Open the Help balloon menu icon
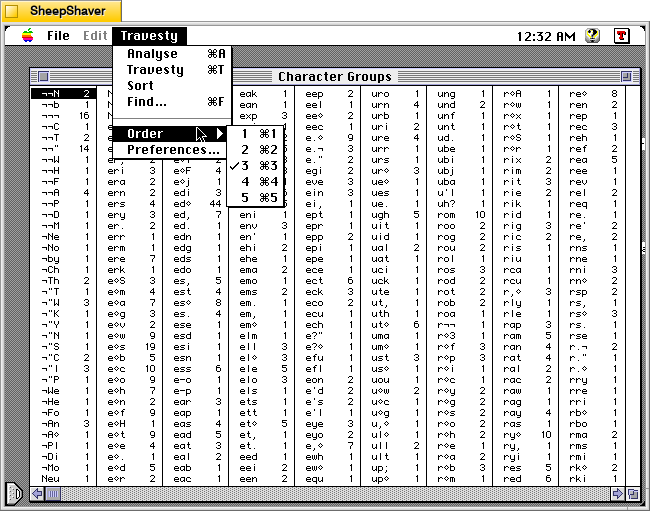 coord(593,36)
